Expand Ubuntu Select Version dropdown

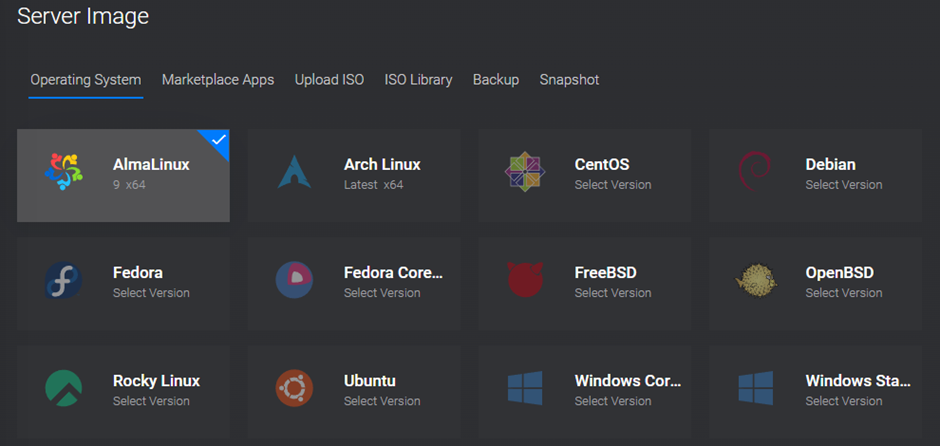pyautogui.click(x=382, y=401)
